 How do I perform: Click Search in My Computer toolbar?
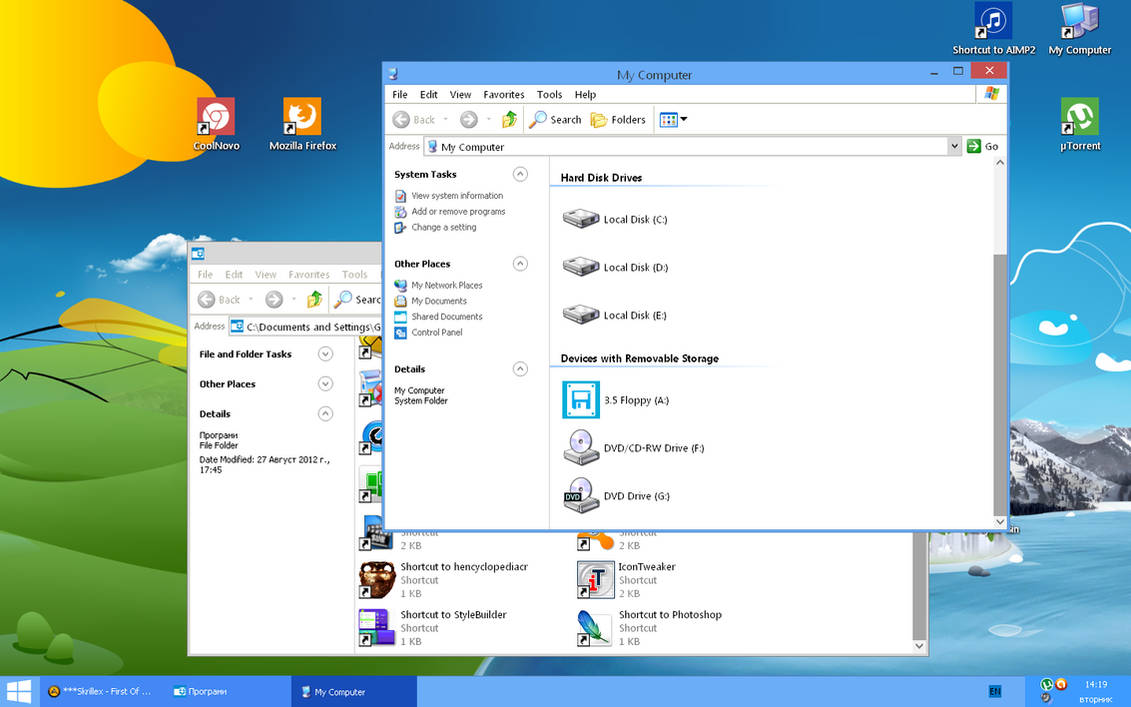[555, 120]
